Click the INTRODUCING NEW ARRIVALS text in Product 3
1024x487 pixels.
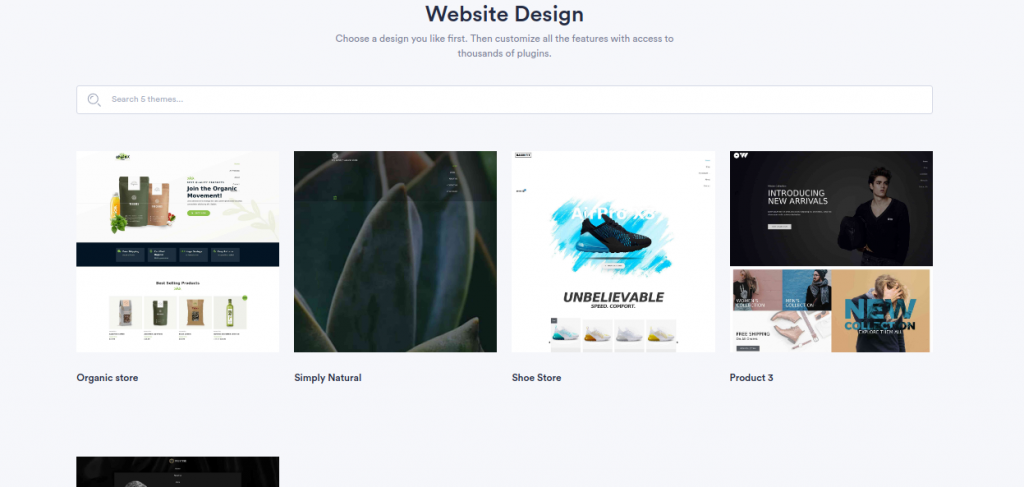[797, 197]
